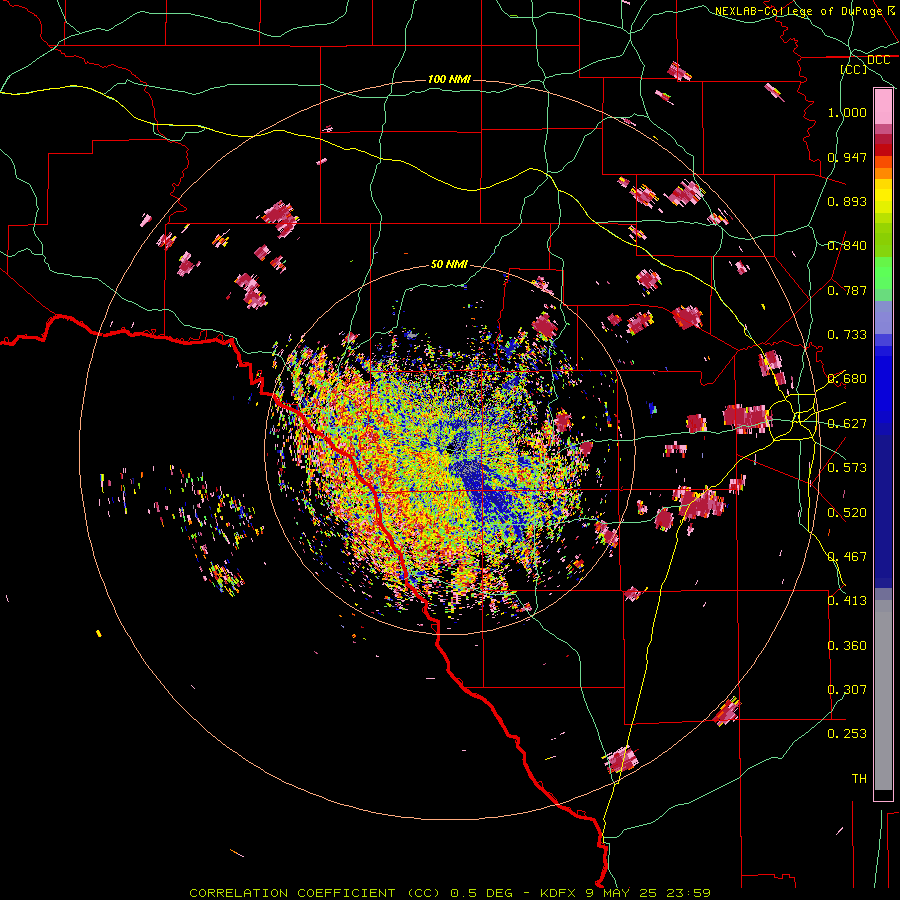Click the 0.253 scale value
This screenshot has width=900, height=900.
pos(847,734)
